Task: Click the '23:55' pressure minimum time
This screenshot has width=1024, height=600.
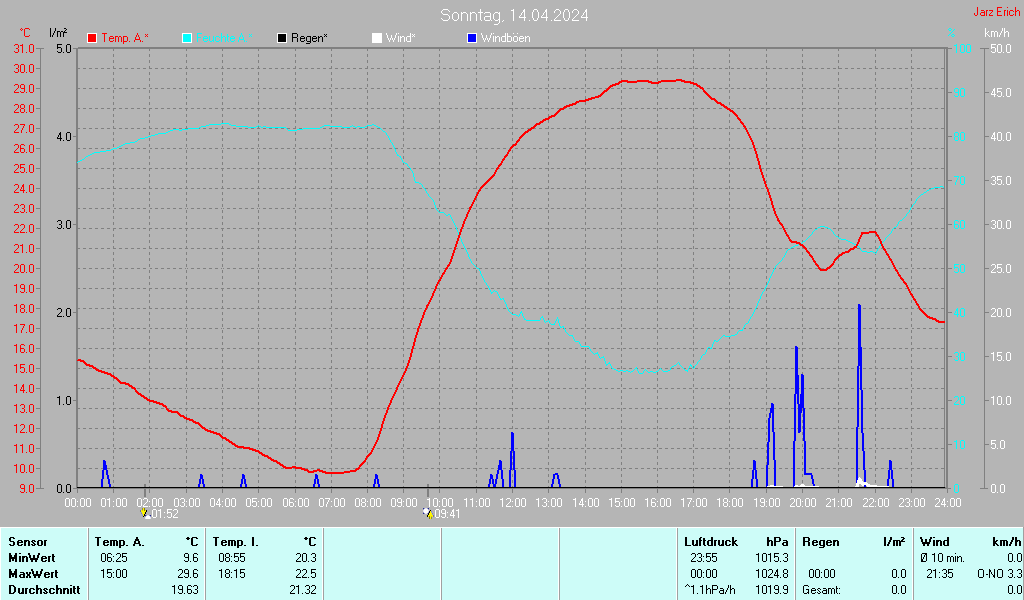Action: 703,558
